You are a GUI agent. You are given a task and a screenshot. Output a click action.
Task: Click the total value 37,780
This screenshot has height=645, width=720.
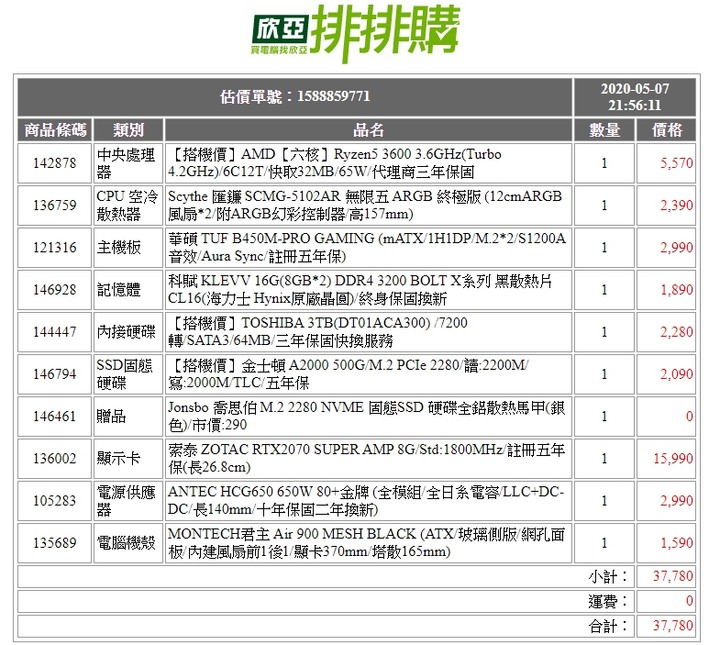point(673,626)
